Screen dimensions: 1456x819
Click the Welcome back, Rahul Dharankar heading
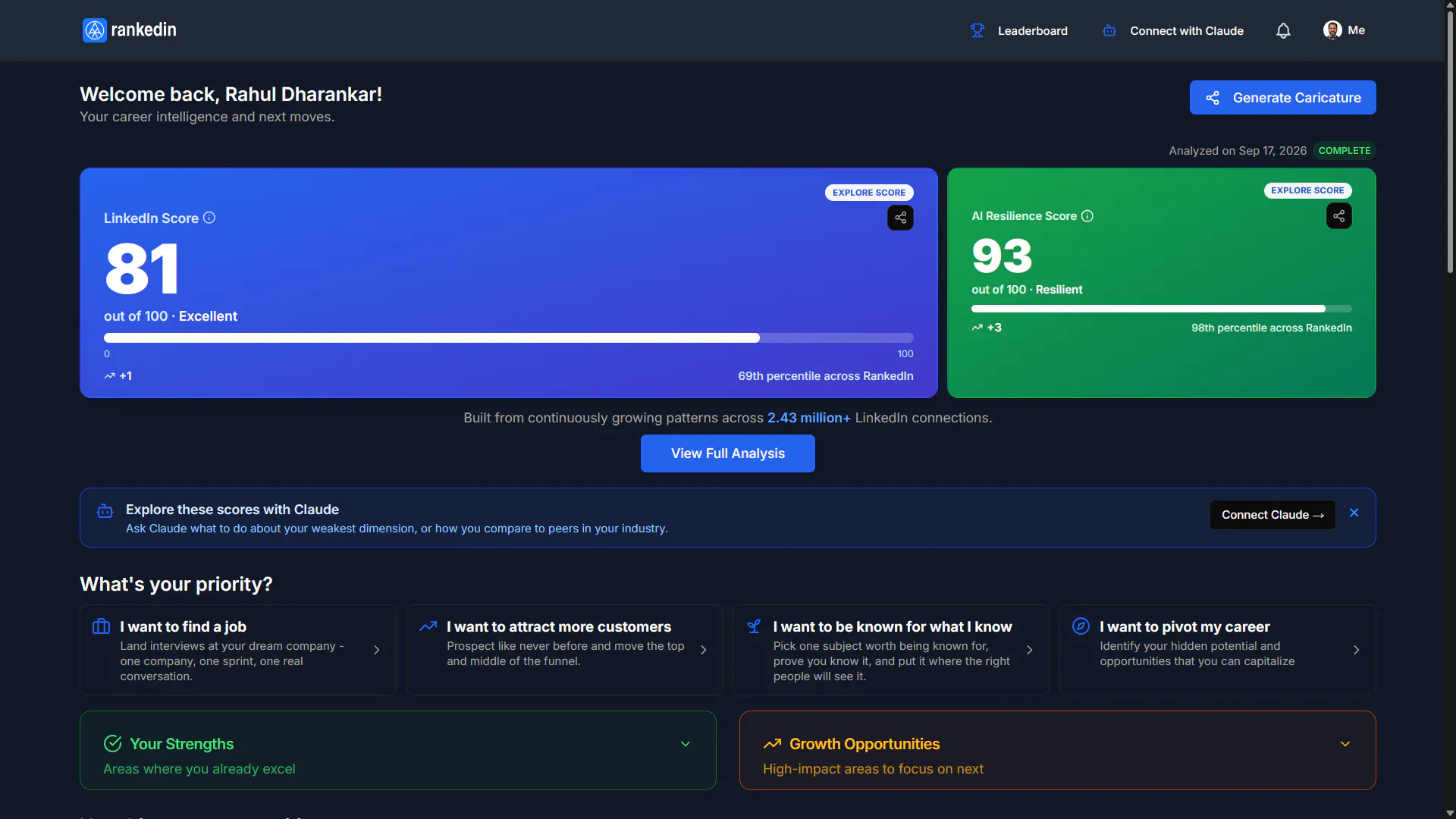[x=231, y=94]
